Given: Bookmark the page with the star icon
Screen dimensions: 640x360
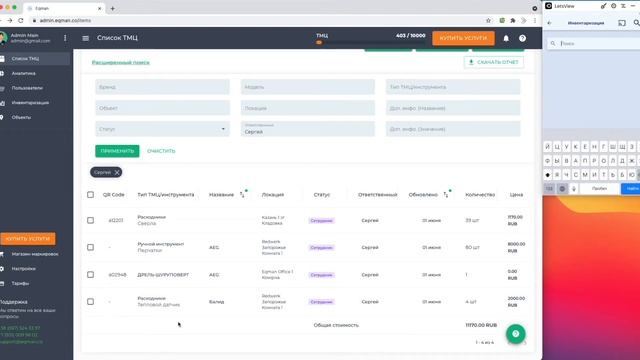Looking at the screenshot, I should pos(488,20).
